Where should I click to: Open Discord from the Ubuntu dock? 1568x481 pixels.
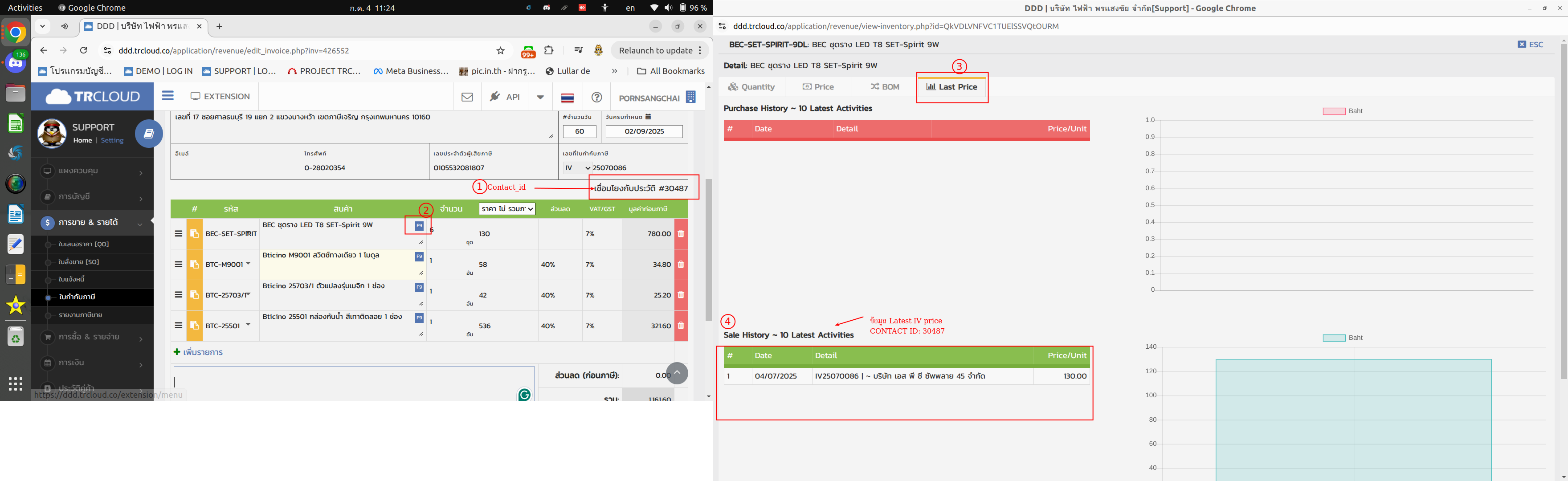click(x=16, y=62)
